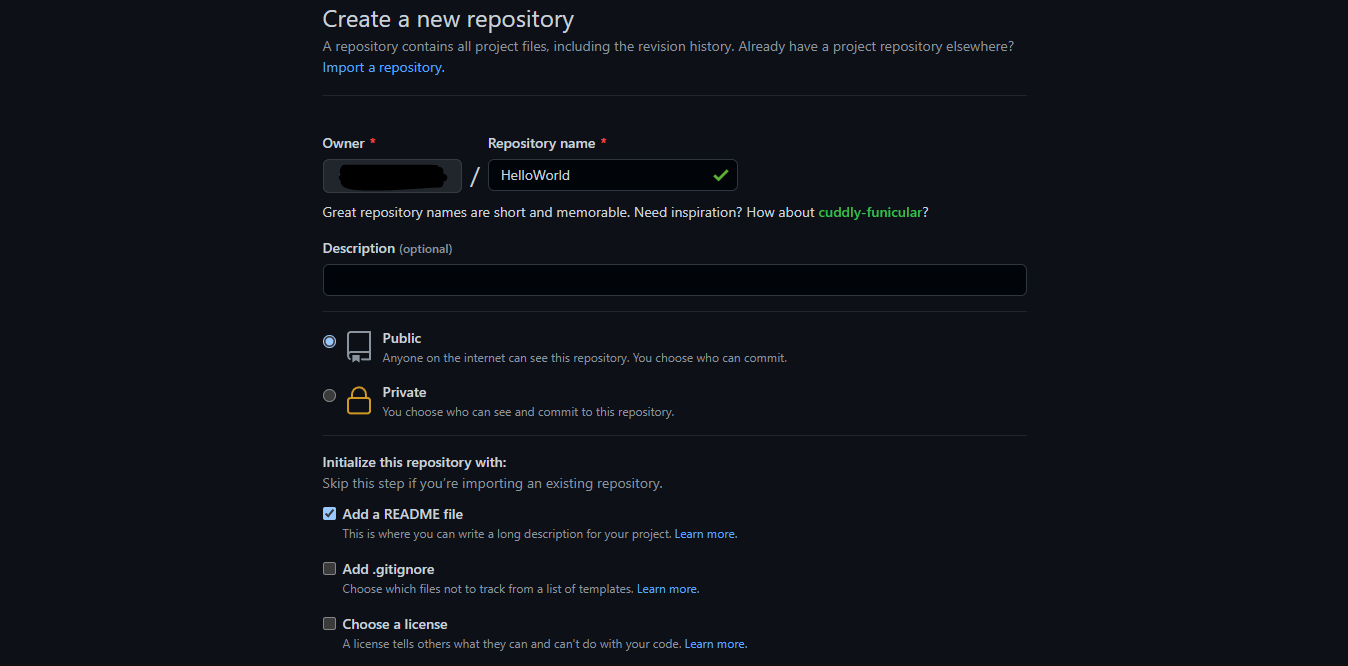
Task: Focus the Repository name field containing HelloWorld
Action: [x=600, y=176]
